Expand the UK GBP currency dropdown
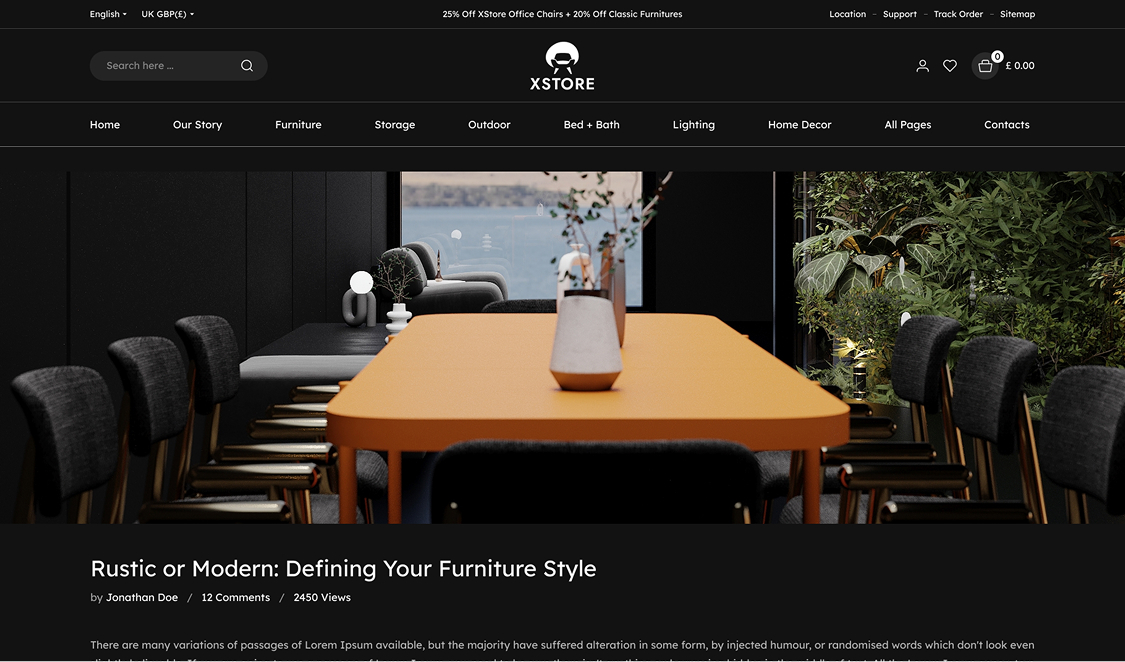1125x662 pixels. (167, 14)
